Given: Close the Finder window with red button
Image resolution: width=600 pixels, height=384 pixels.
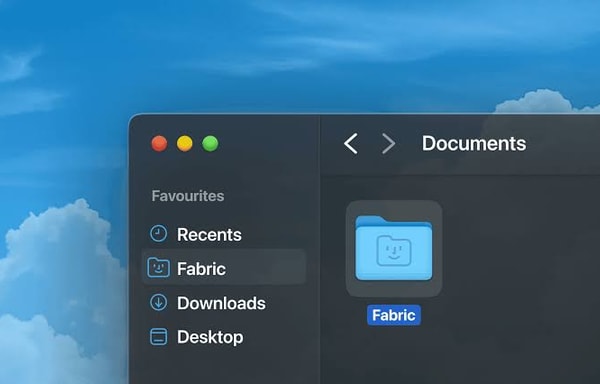Looking at the screenshot, I should point(159,144).
